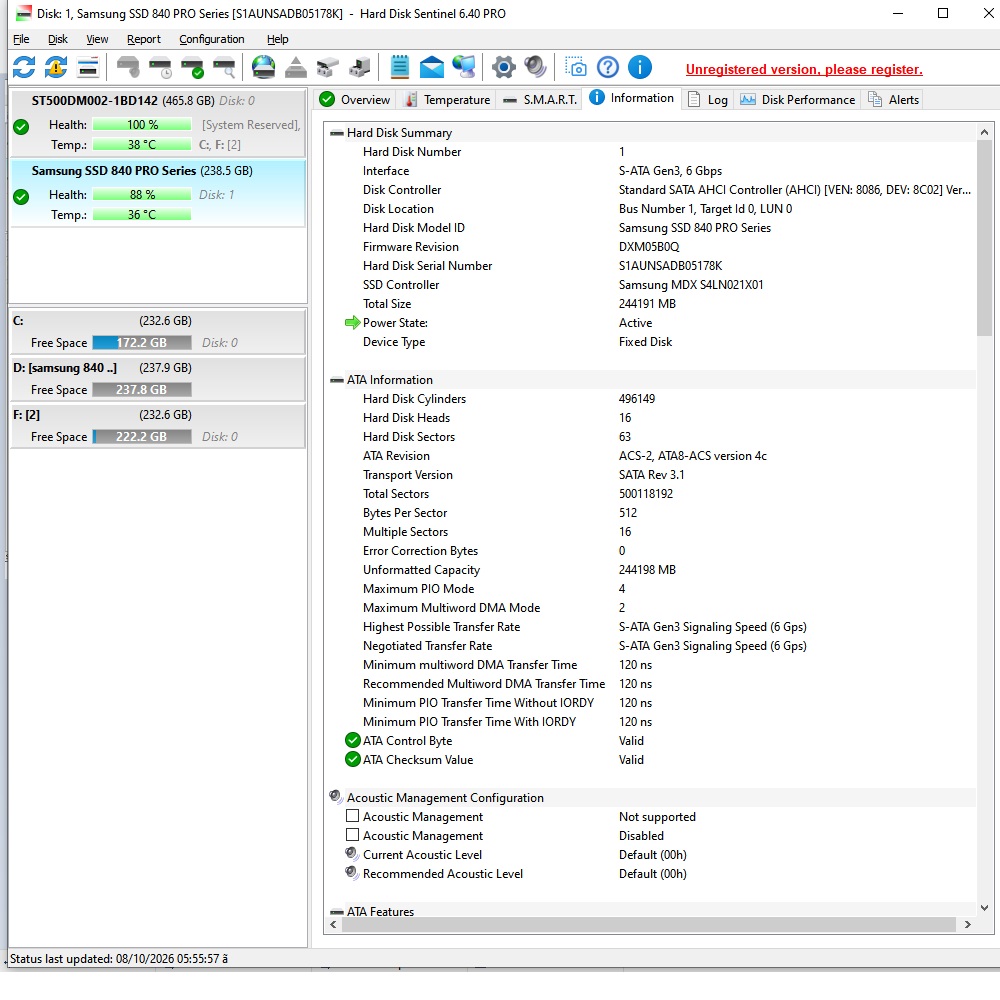This screenshot has height=1000, width=1000.
Task: Click speaker icon beside Current Acoustic Level
Action: point(351,854)
